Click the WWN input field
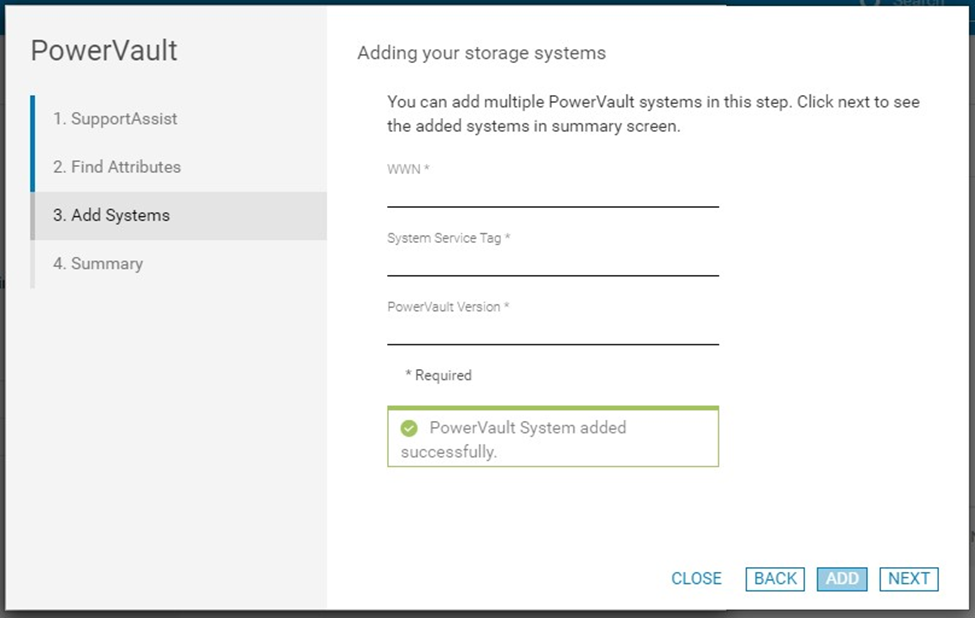Screen dimensions: 975x618 click(x=552, y=195)
